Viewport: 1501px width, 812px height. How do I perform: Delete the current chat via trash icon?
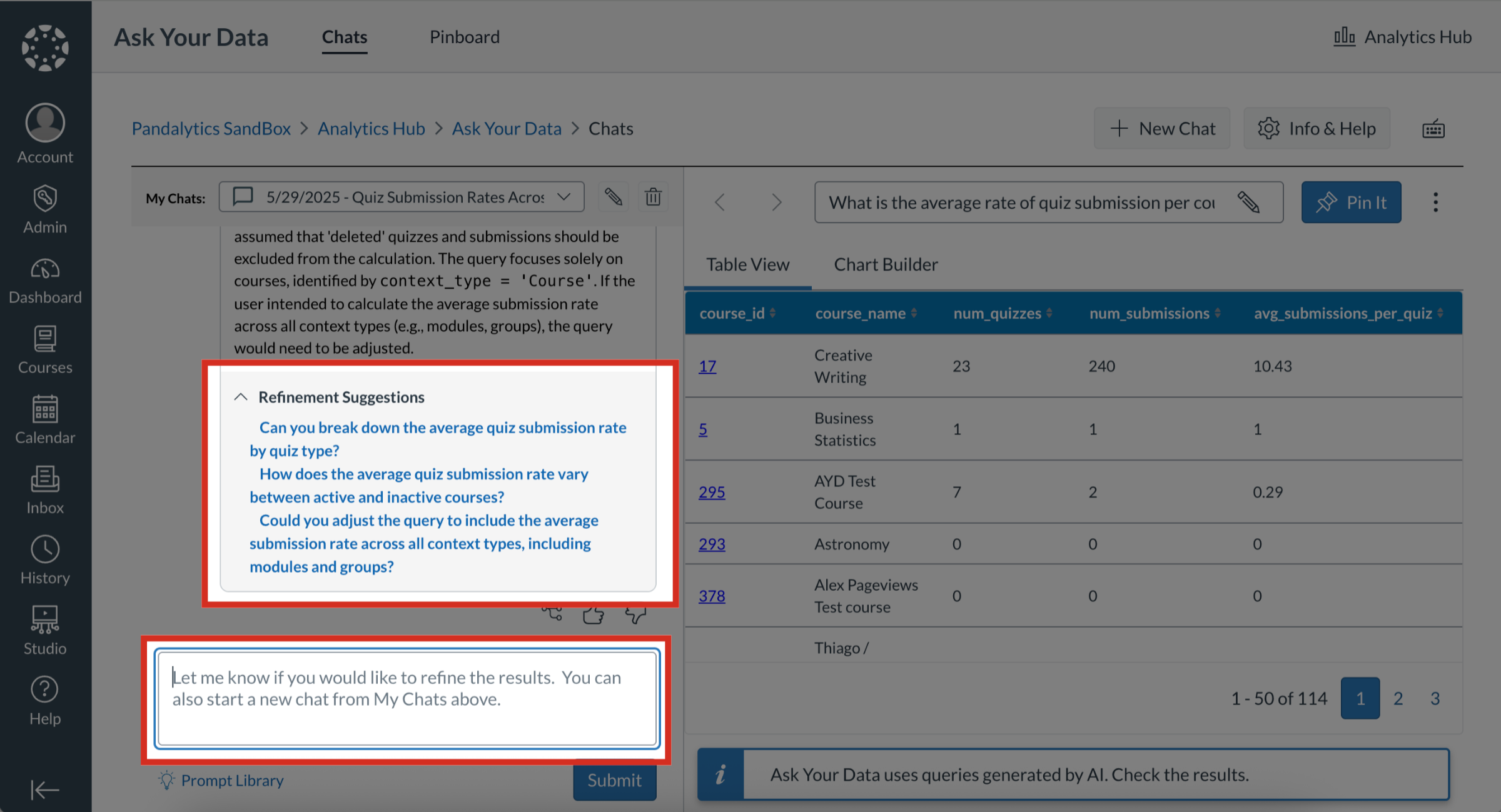(653, 196)
